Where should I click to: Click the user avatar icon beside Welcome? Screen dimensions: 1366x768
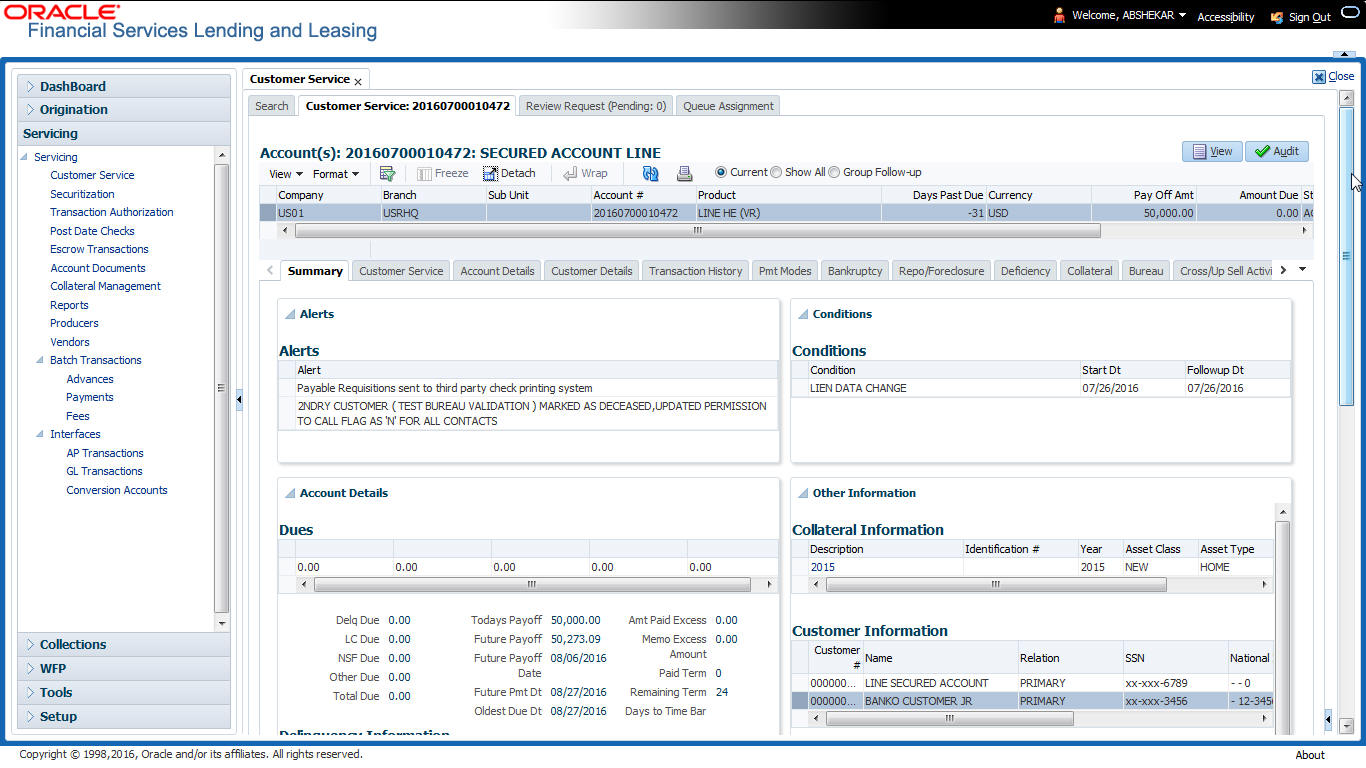point(1059,16)
